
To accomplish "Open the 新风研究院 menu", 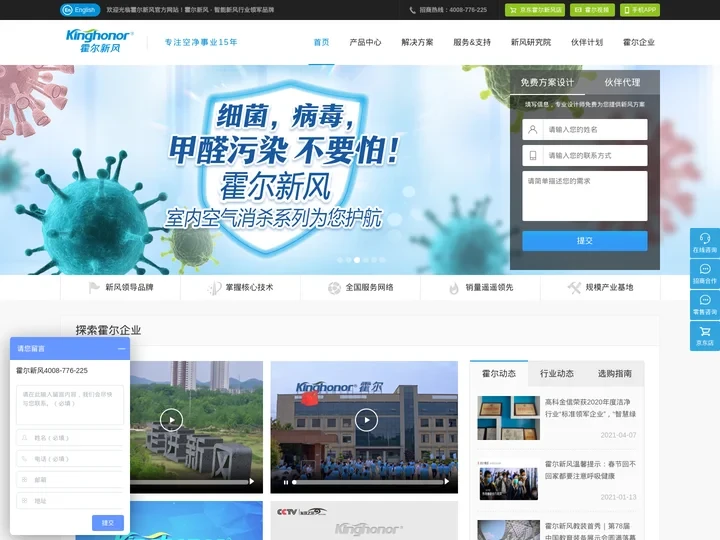I will pyautogui.click(x=530, y=42).
